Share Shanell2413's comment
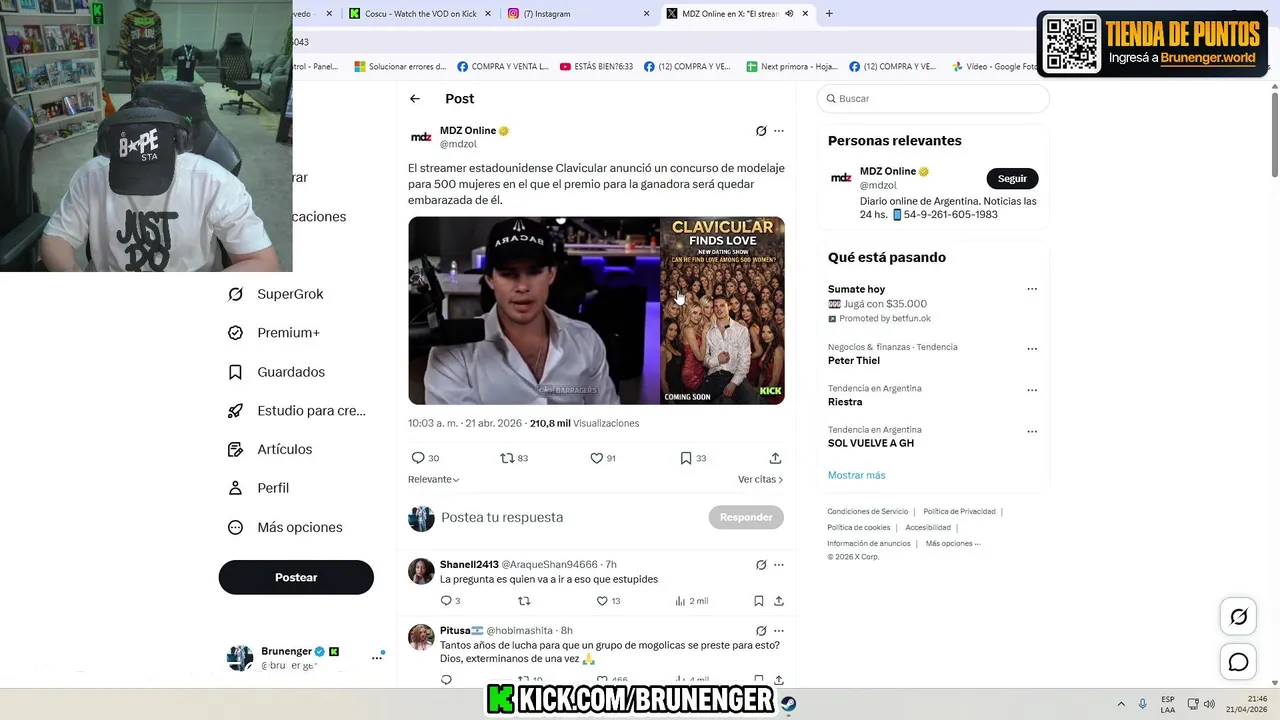 click(779, 601)
